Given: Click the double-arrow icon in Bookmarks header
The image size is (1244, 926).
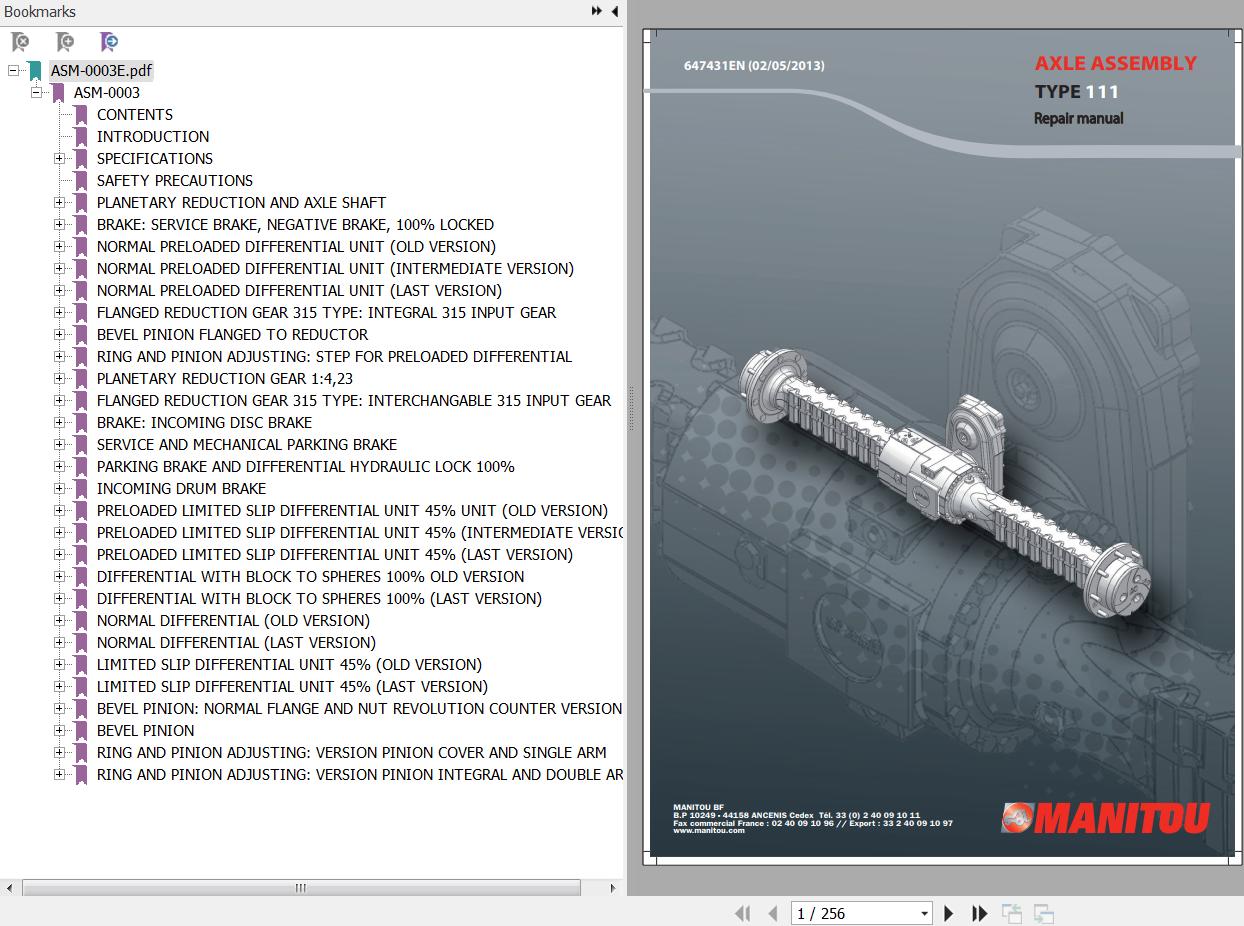Looking at the screenshot, I should 597,11.
